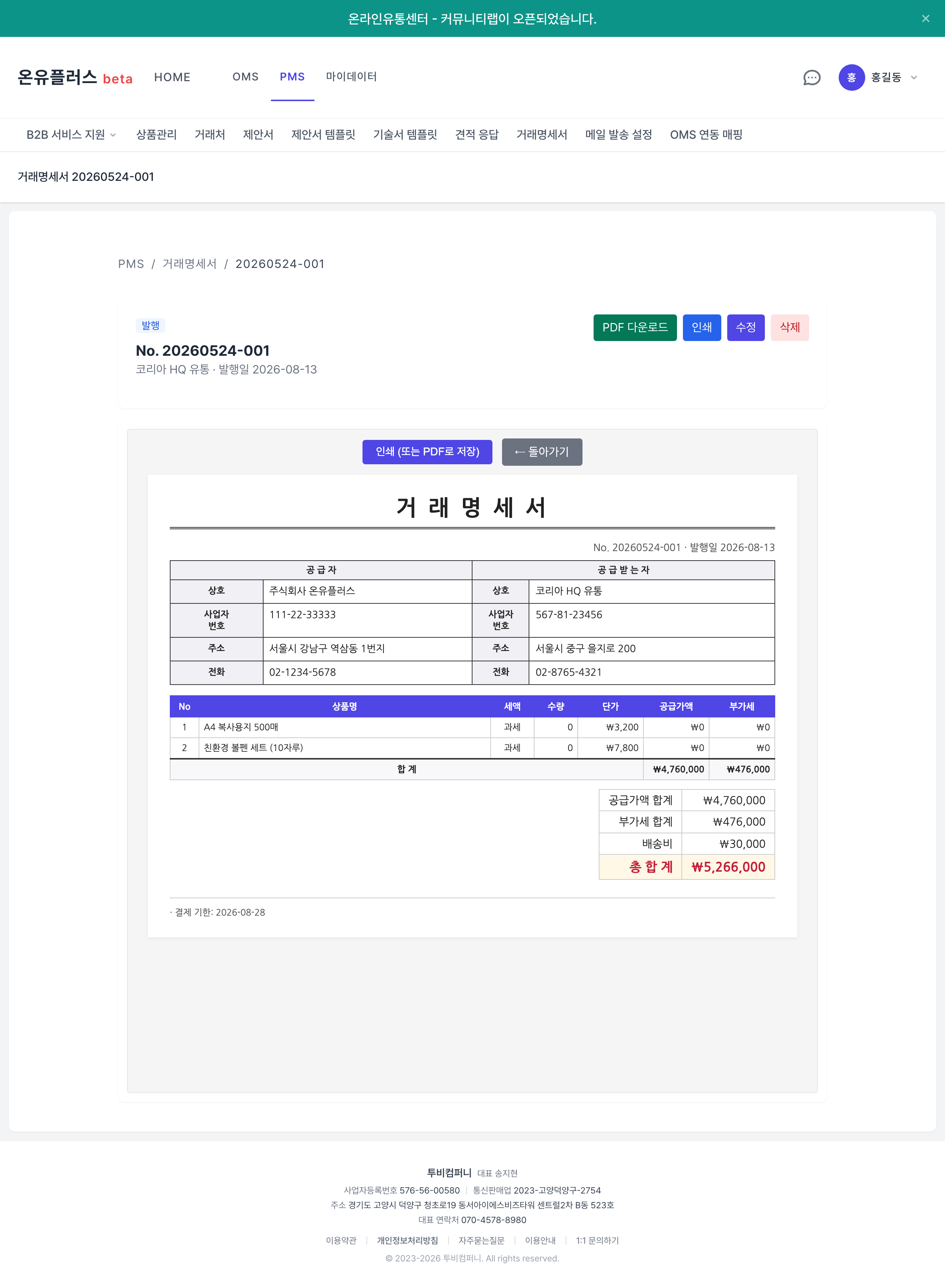Click the 거래명세서 breadcrumb link
Viewport: 945px width, 1288px height.
point(189,264)
